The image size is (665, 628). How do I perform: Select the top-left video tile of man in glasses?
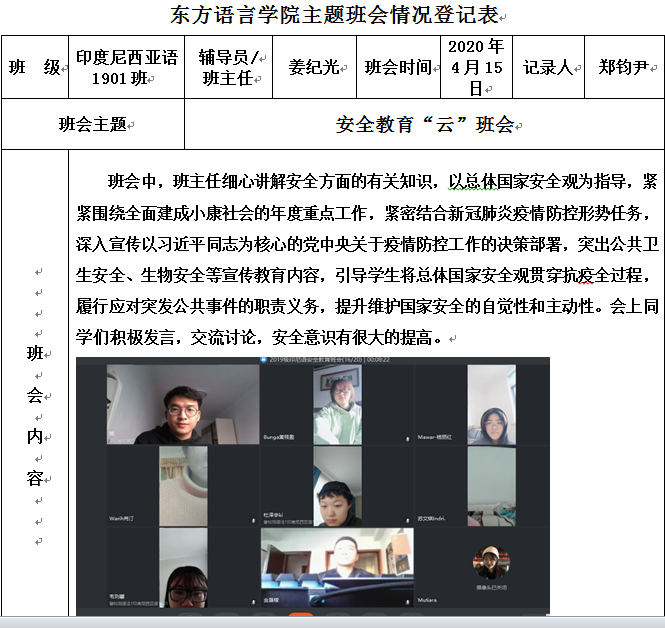[x=183, y=405]
